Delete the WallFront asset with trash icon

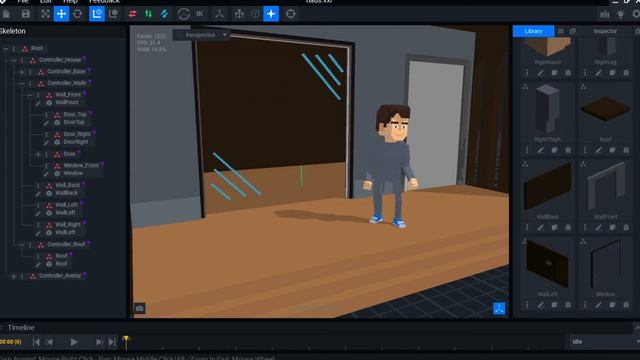pyautogui.click(x=626, y=227)
